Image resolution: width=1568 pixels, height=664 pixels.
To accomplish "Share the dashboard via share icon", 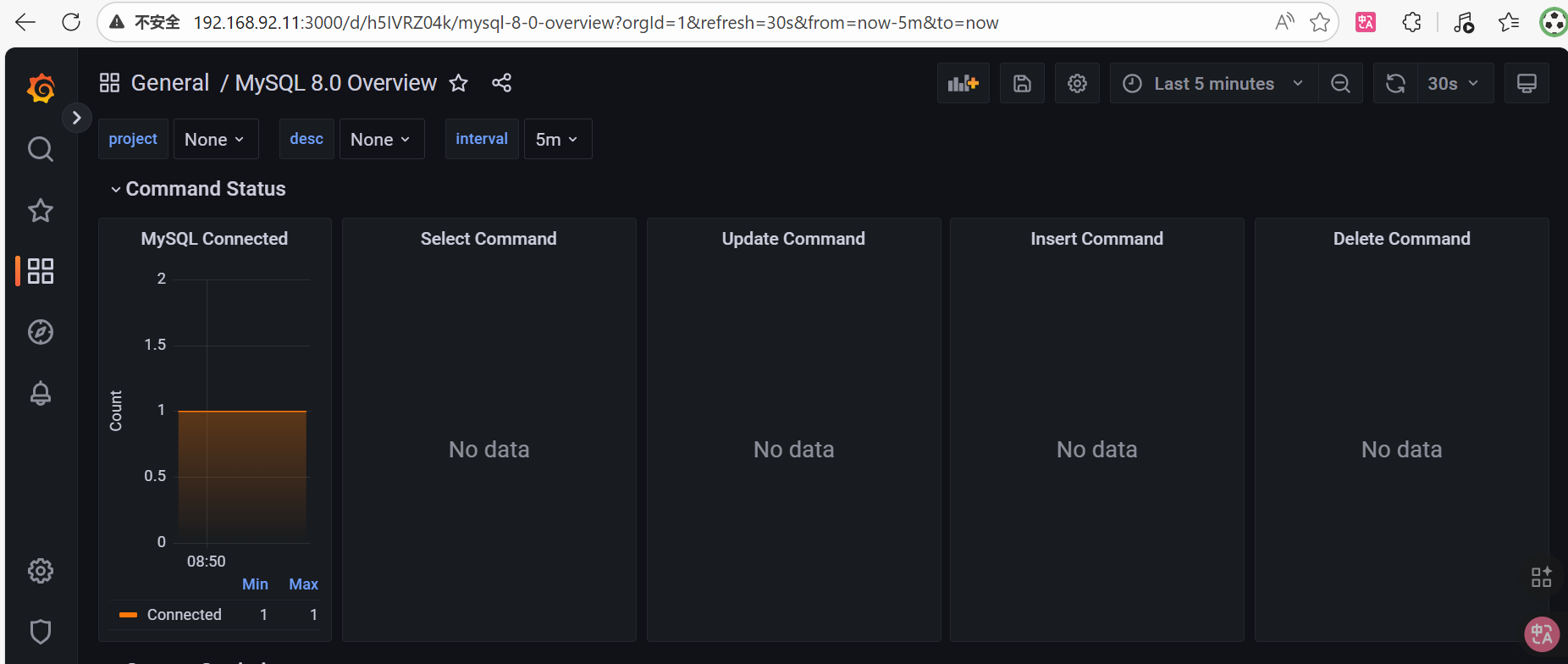I will (x=501, y=83).
